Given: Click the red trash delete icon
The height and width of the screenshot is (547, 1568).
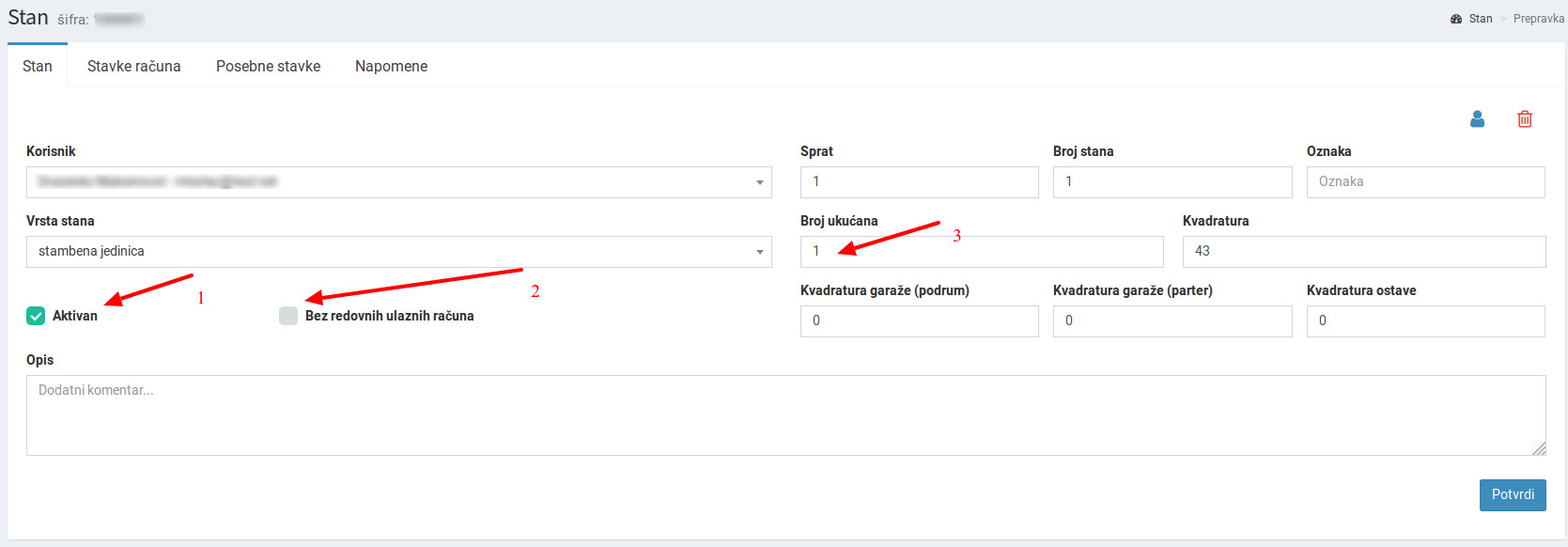Looking at the screenshot, I should (x=1525, y=119).
